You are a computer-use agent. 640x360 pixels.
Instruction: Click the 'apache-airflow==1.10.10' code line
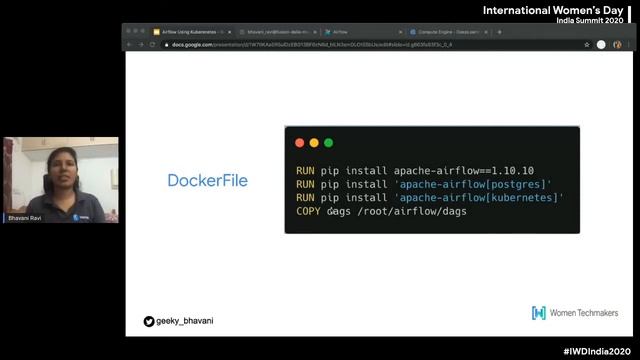[x=415, y=171]
